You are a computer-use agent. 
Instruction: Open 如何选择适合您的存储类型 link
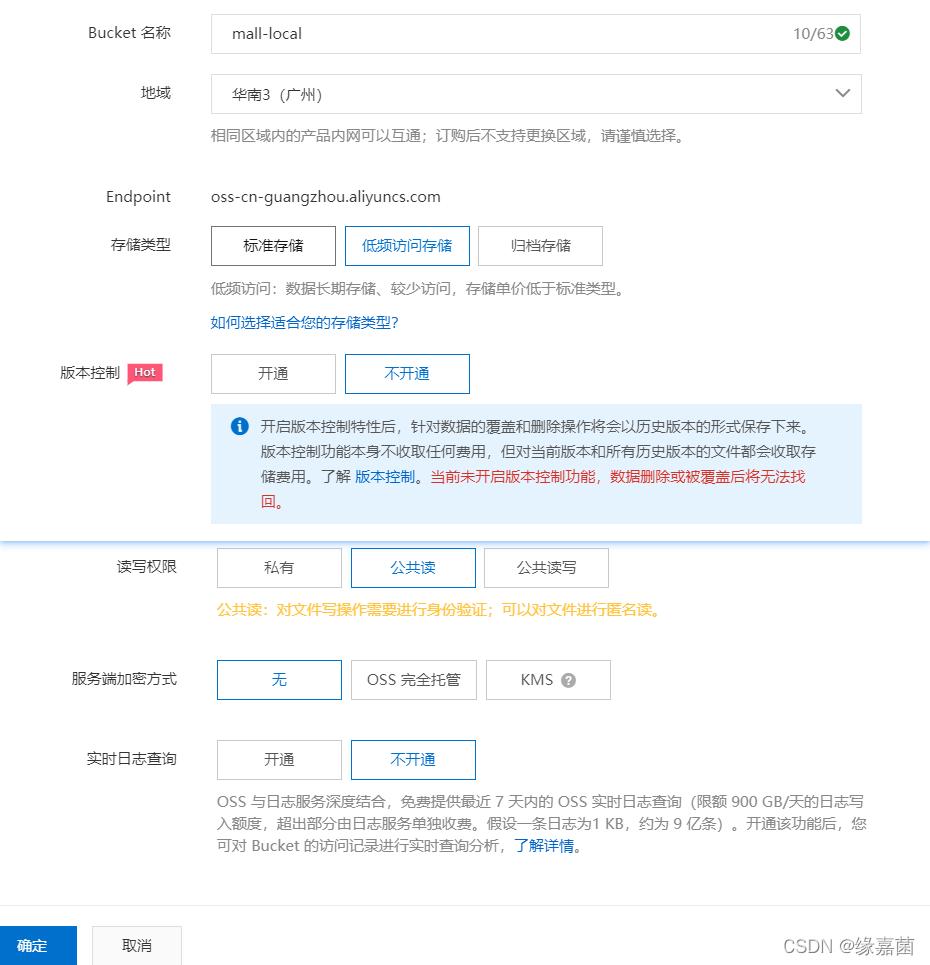point(305,322)
